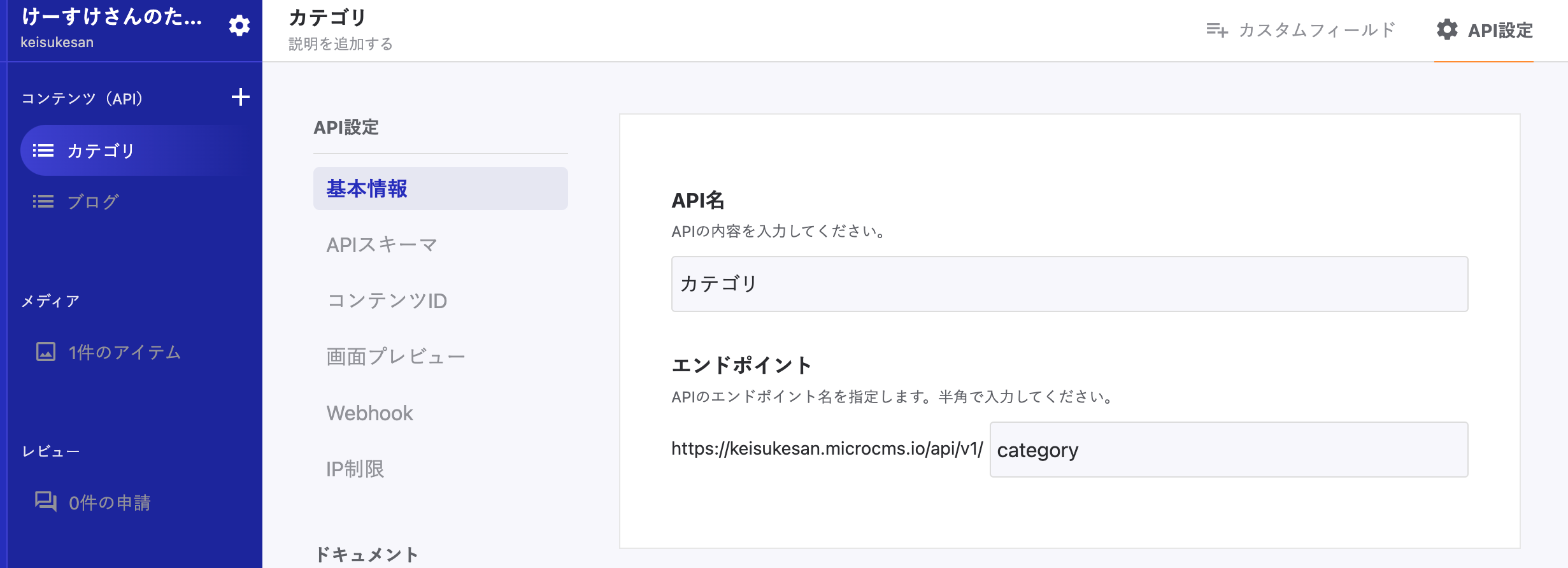Click the API設定 gear icon in header
This screenshot has width=1568, height=568.
tap(1447, 30)
